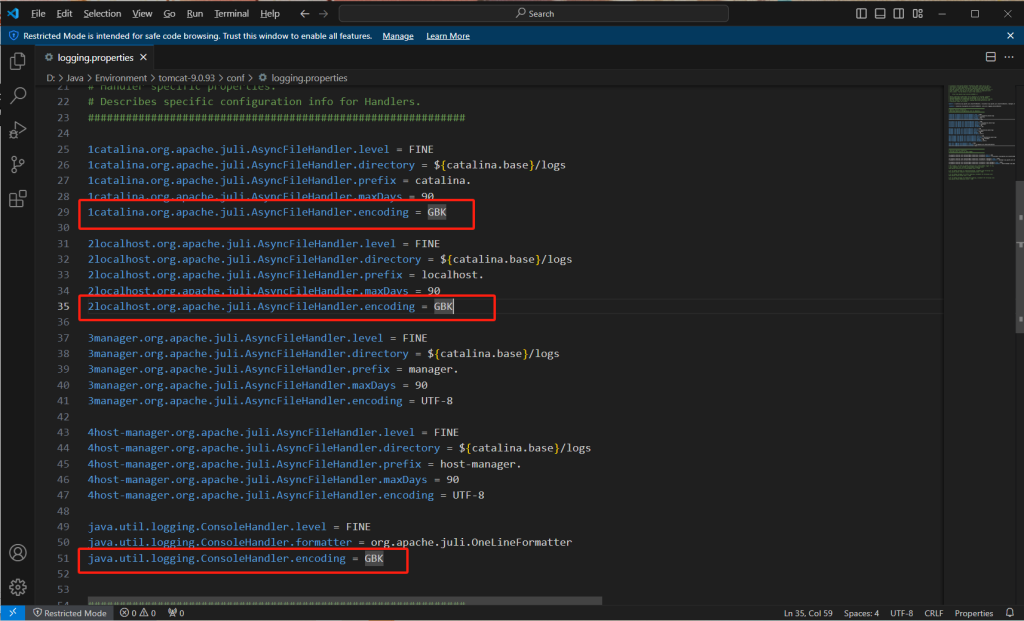Open notifications bell in status bar
Screen dimensions: 1024x621
pyautogui.click(x=1010, y=613)
